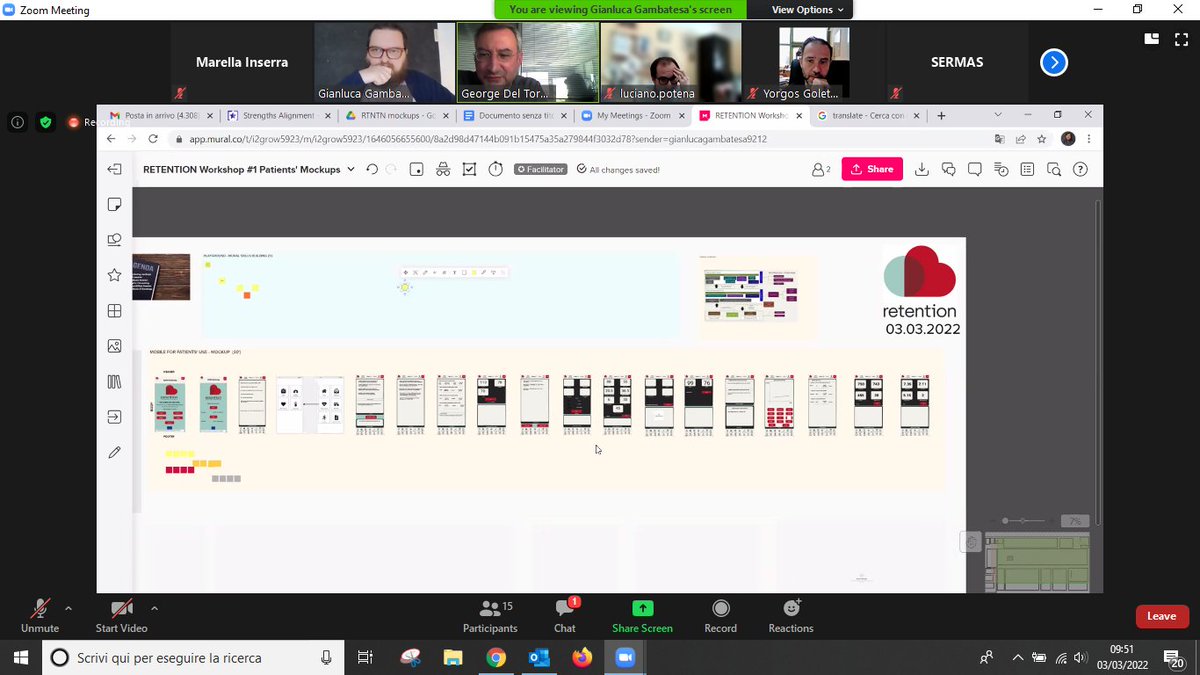Click the Mural timer icon
Screen dimensions: 1200x675
click(495, 169)
